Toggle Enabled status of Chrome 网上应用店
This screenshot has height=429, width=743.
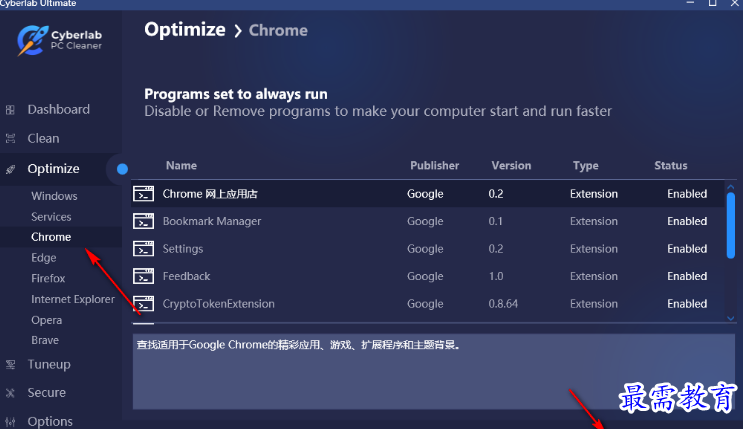[x=687, y=194]
